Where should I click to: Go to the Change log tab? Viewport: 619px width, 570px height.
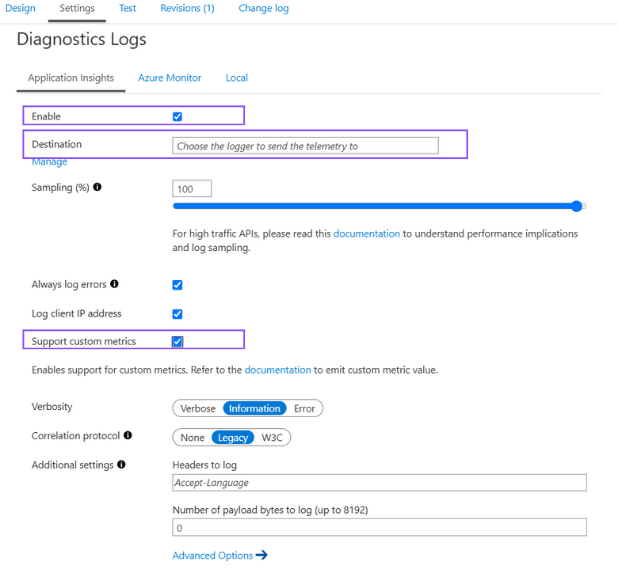coord(264,8)
